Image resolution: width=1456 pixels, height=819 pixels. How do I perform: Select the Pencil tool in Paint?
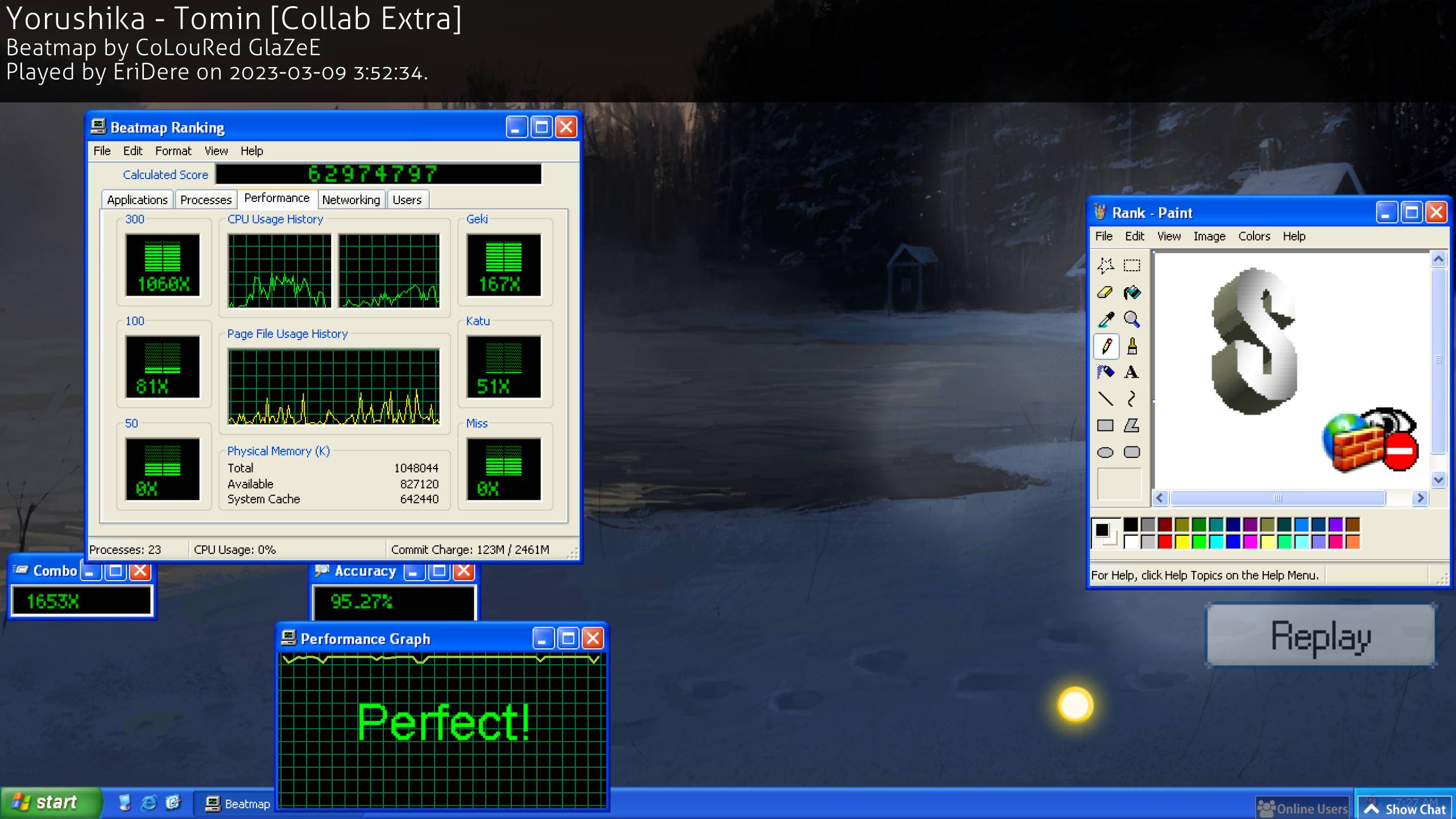tap(1106, 346)
